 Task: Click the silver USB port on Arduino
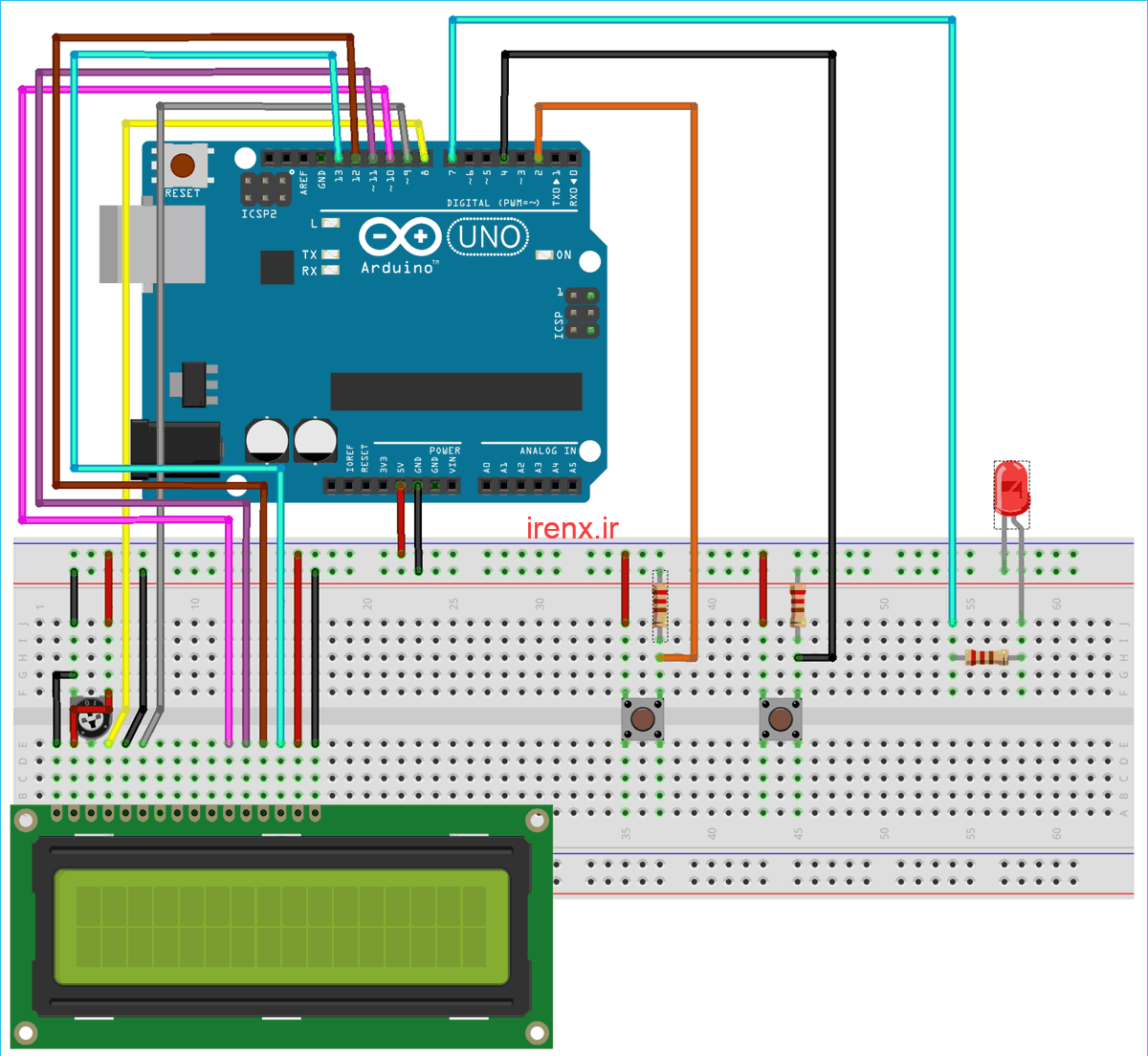[x=152, y=243]
